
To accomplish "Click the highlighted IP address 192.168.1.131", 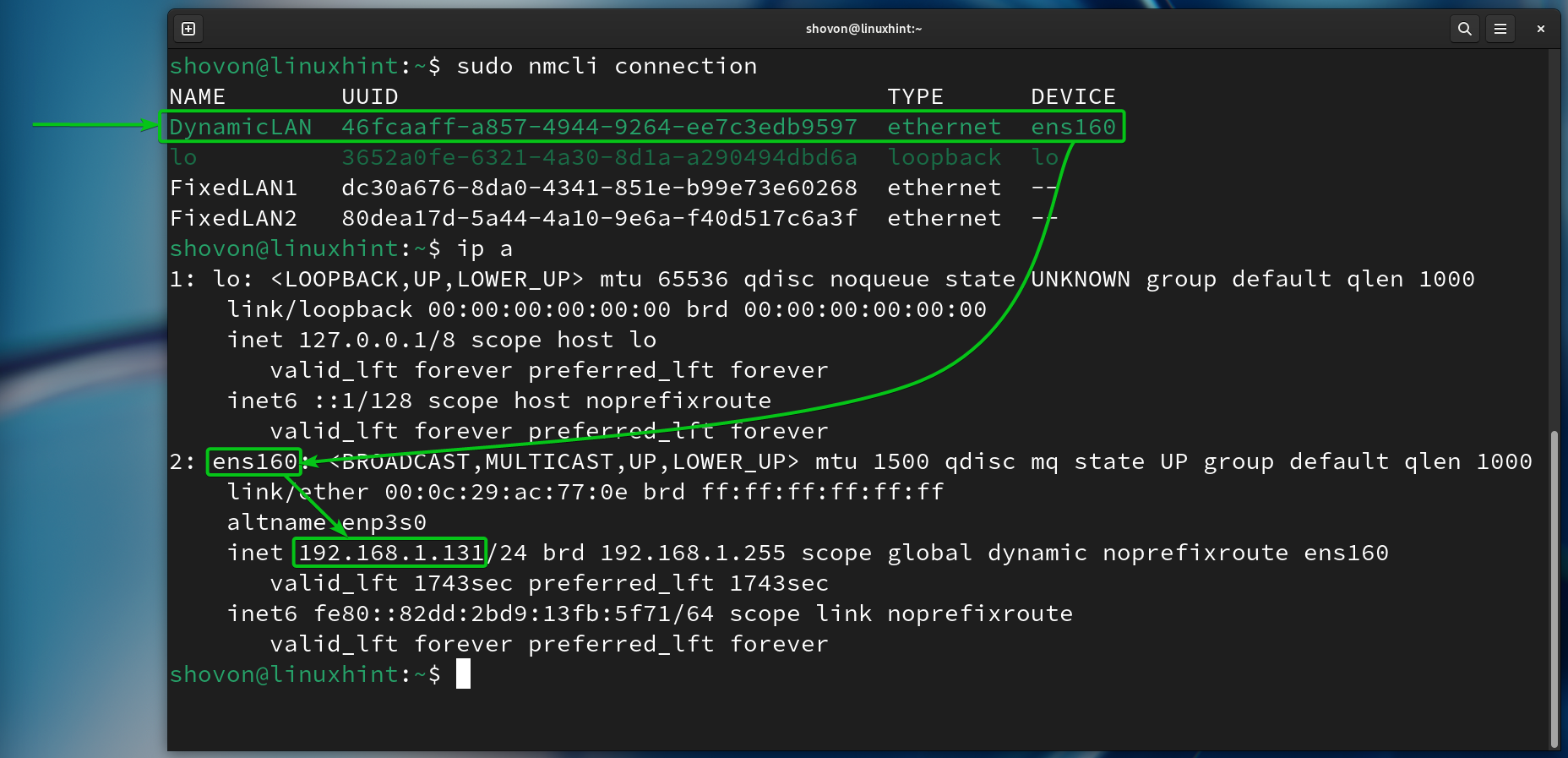I will click(390, 553).
